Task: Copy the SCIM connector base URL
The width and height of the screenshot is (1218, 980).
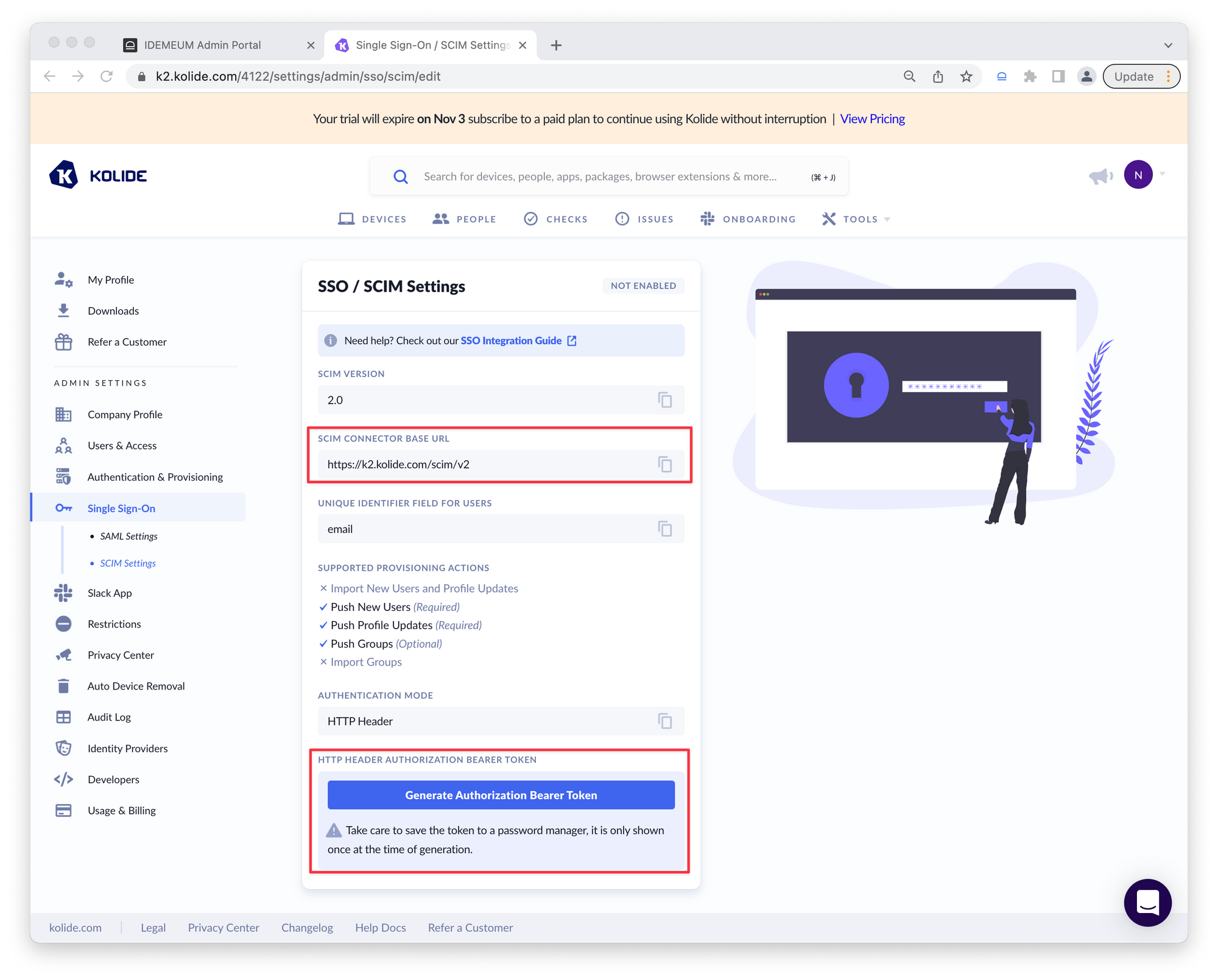Action: (x=664, y=465)
